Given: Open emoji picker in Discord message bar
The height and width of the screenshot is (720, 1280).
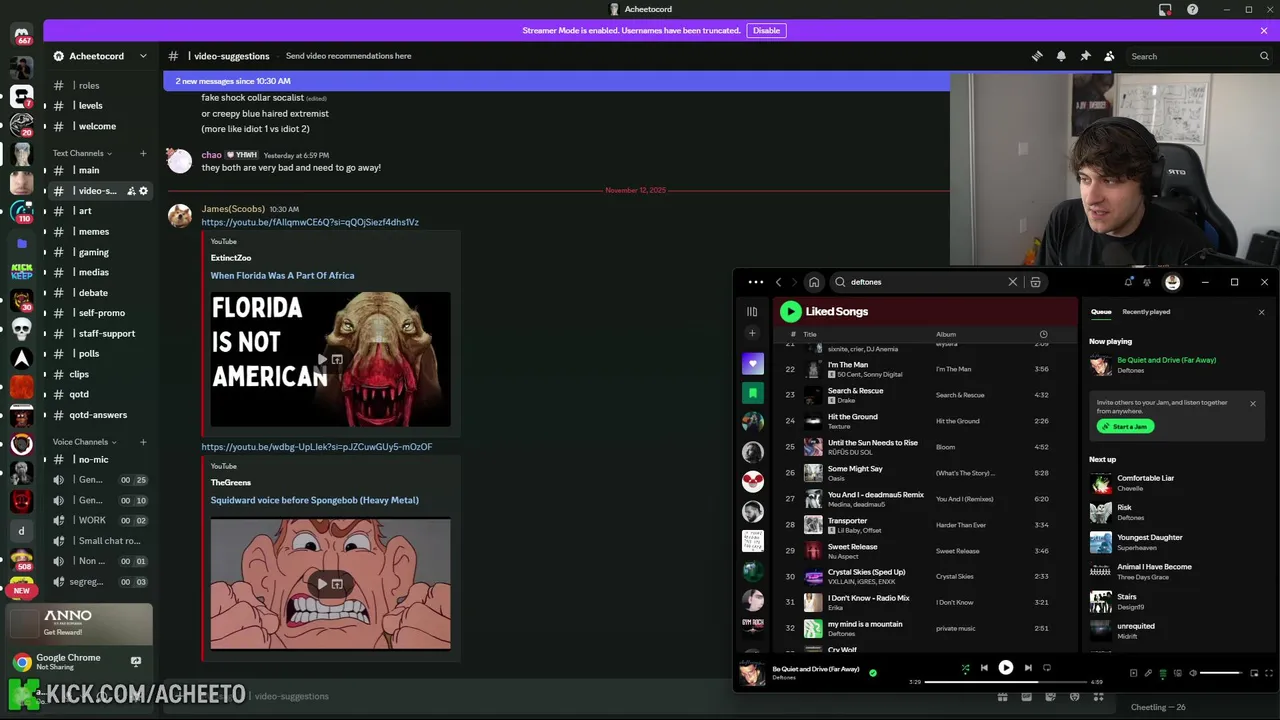Looking at the screenshot, I should click(x=1074, y=697).
